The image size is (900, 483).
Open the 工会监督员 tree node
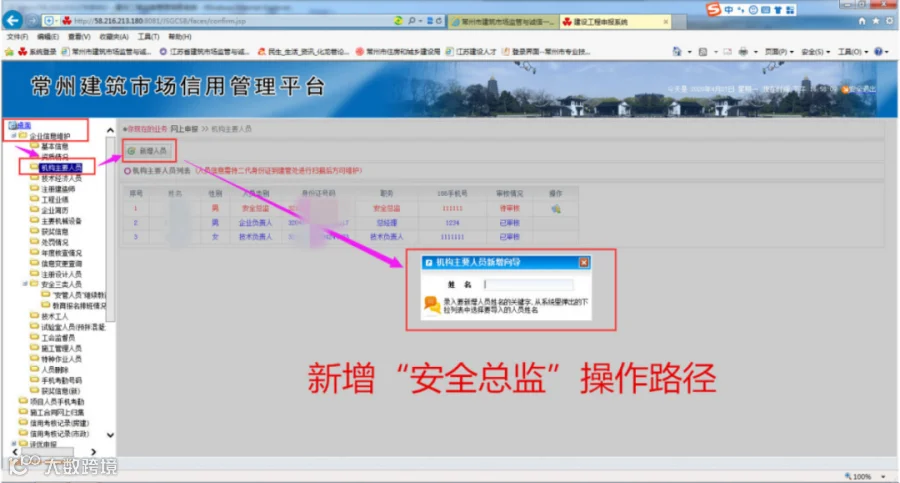click(58, 338)
